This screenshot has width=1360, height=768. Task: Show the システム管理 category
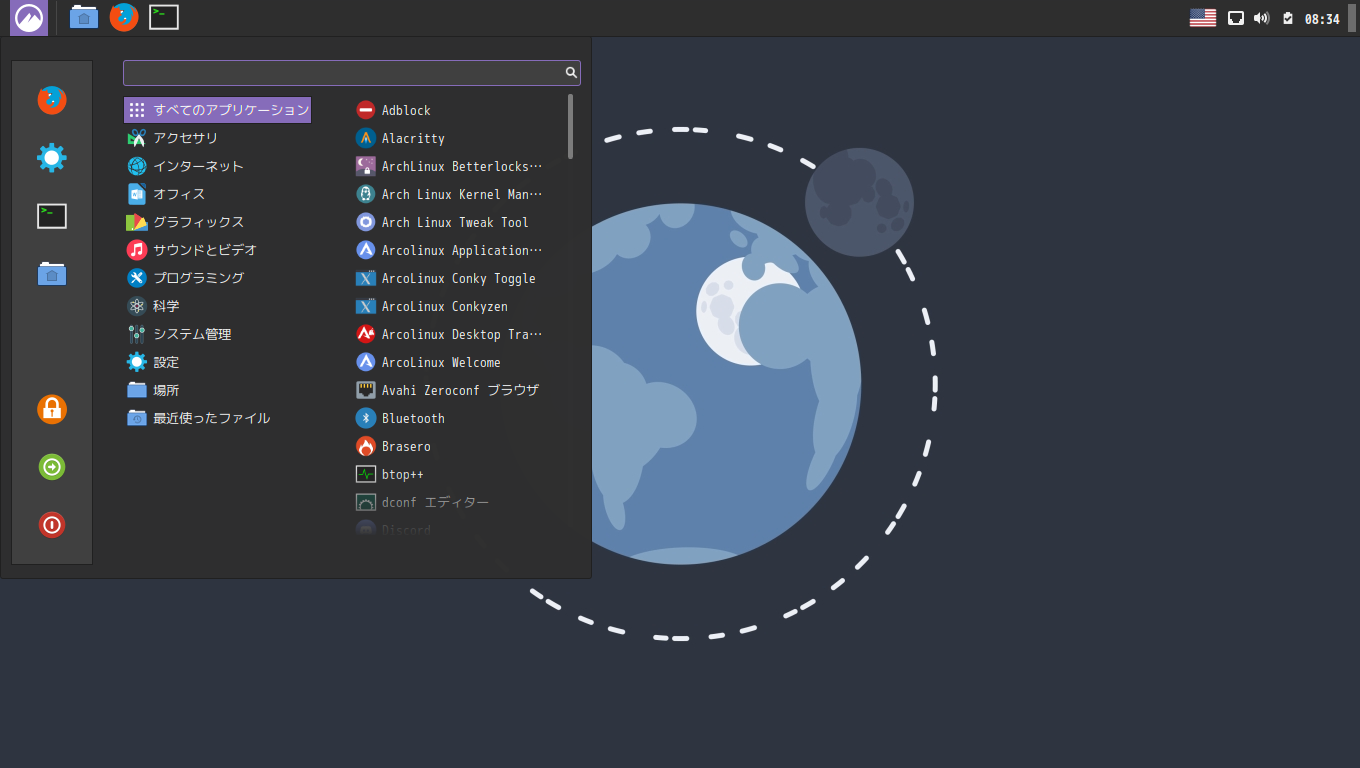217,334
